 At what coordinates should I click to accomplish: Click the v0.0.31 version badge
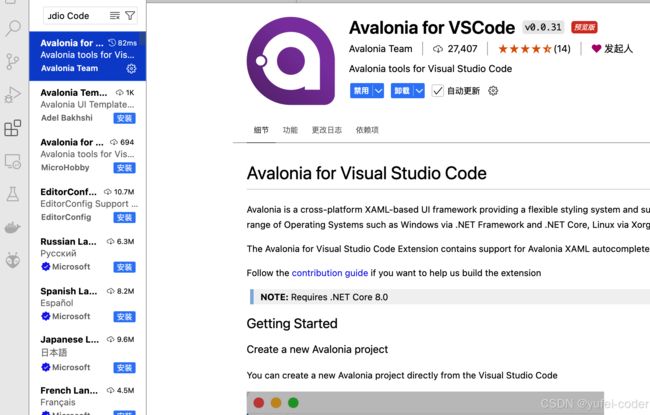(543, 27)
